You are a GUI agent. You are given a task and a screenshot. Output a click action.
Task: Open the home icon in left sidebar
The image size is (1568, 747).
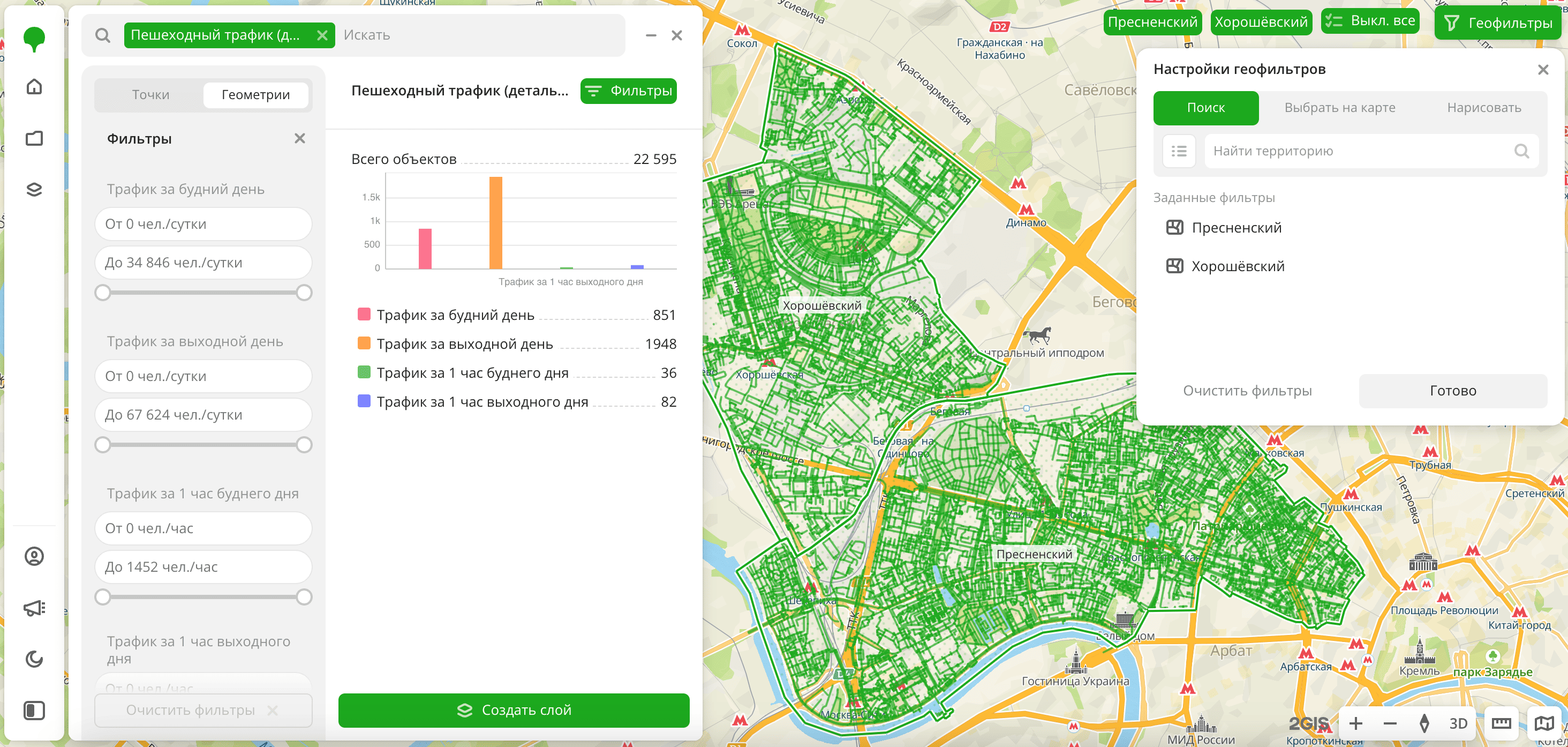[x=34, y=86]
